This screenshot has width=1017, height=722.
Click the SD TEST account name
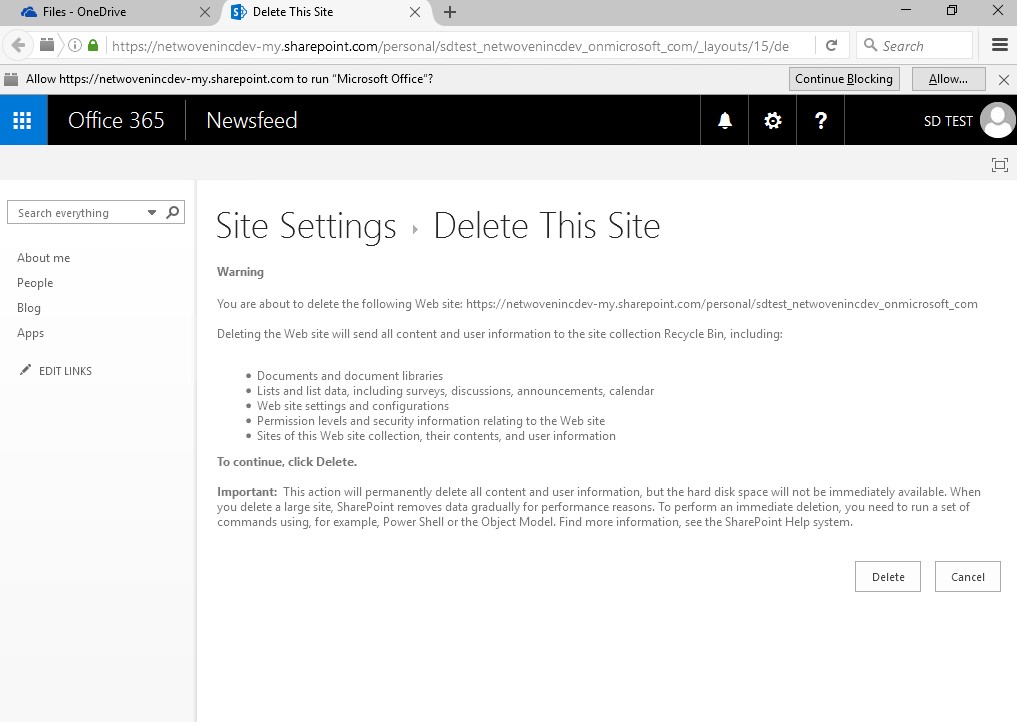click(948, 121)
